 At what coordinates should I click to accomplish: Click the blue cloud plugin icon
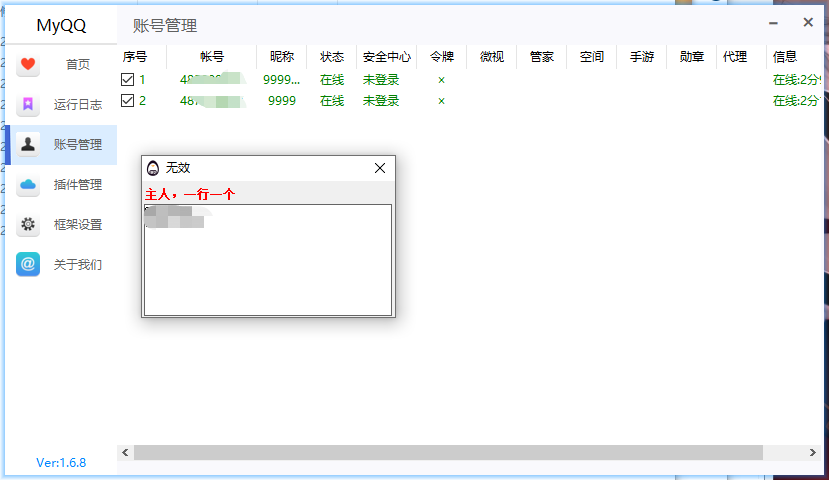point(28,184)
